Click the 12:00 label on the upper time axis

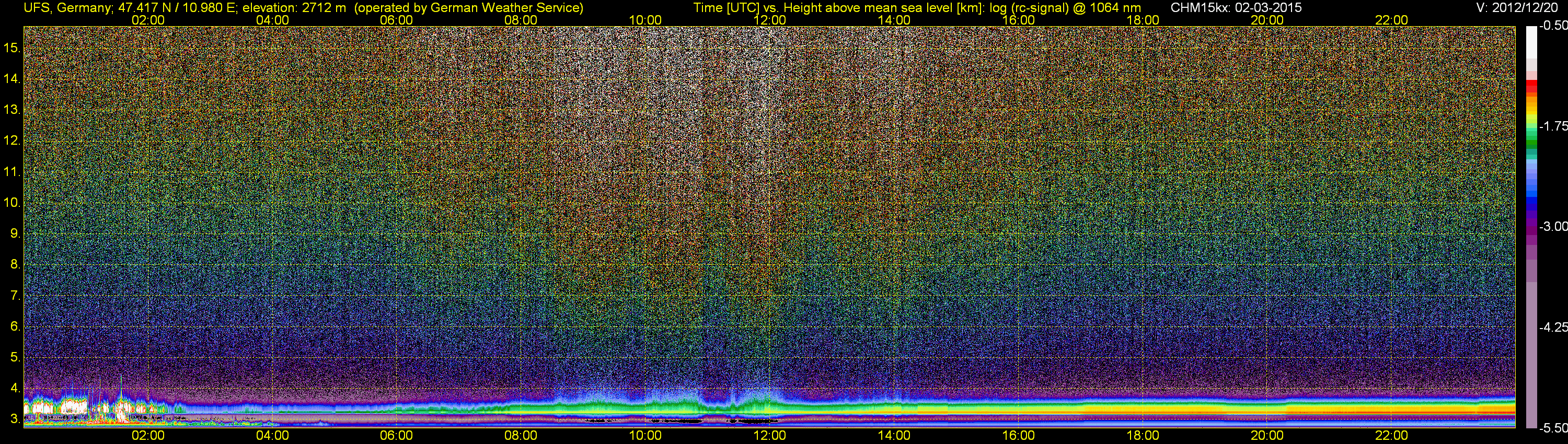pos(769,20)
